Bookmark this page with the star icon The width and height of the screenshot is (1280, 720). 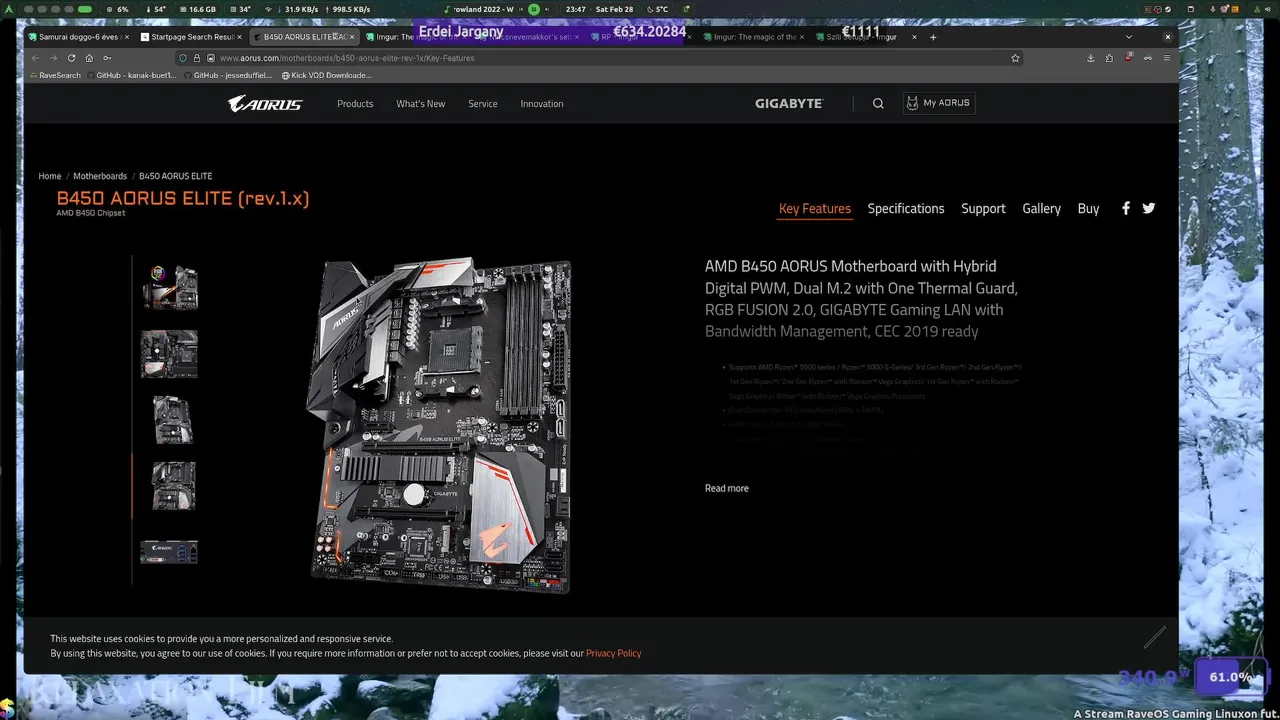1015,58
